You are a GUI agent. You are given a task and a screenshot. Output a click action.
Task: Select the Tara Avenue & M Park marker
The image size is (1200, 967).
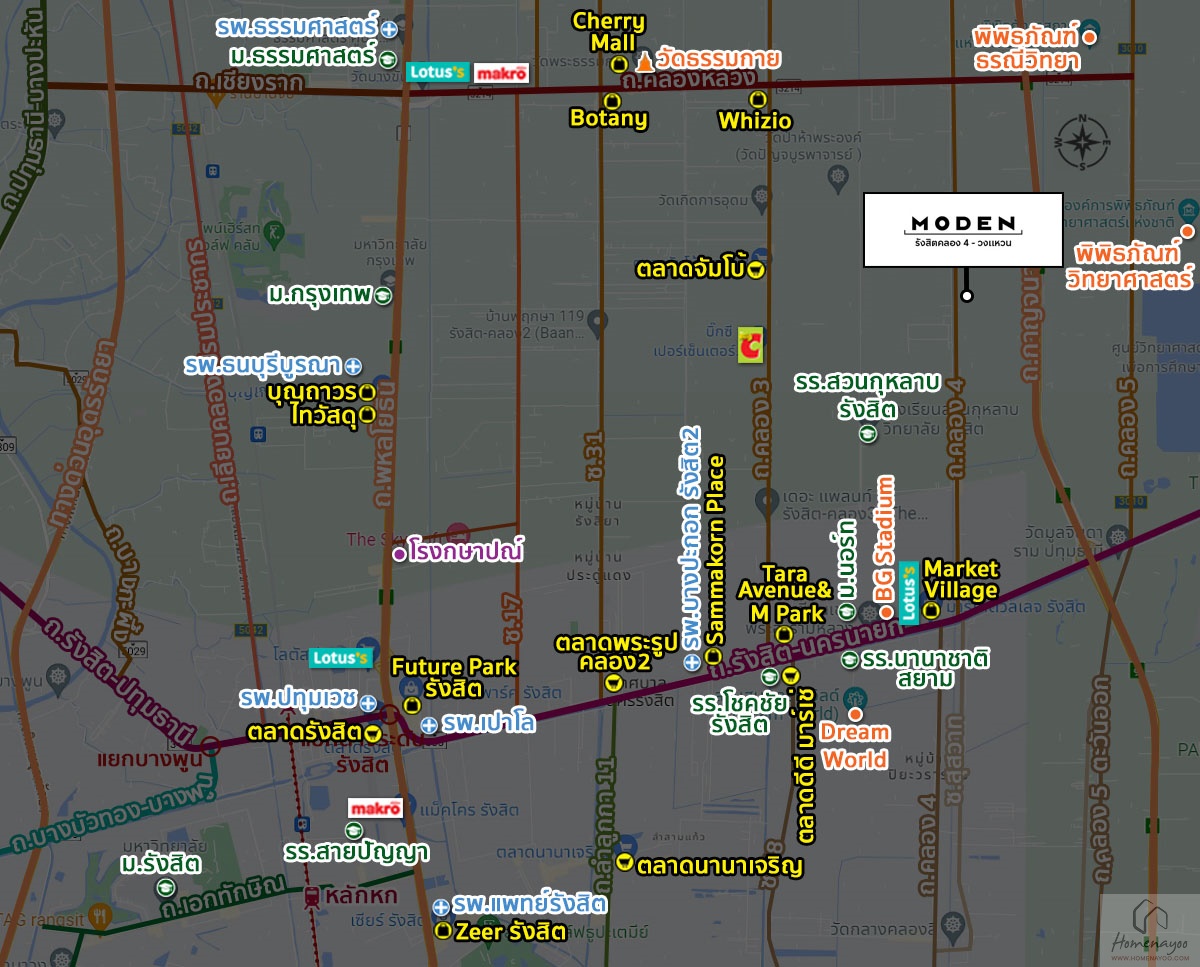coord(784,634)
